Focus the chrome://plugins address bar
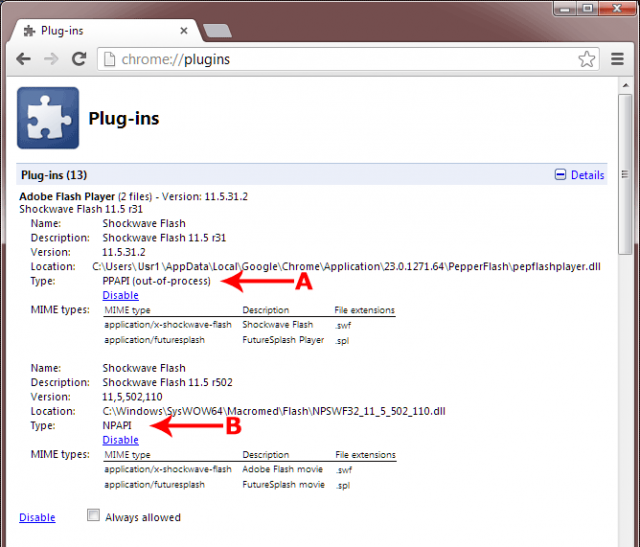The image size is (640, 547). pyautogui.click(x=340, y=59)
